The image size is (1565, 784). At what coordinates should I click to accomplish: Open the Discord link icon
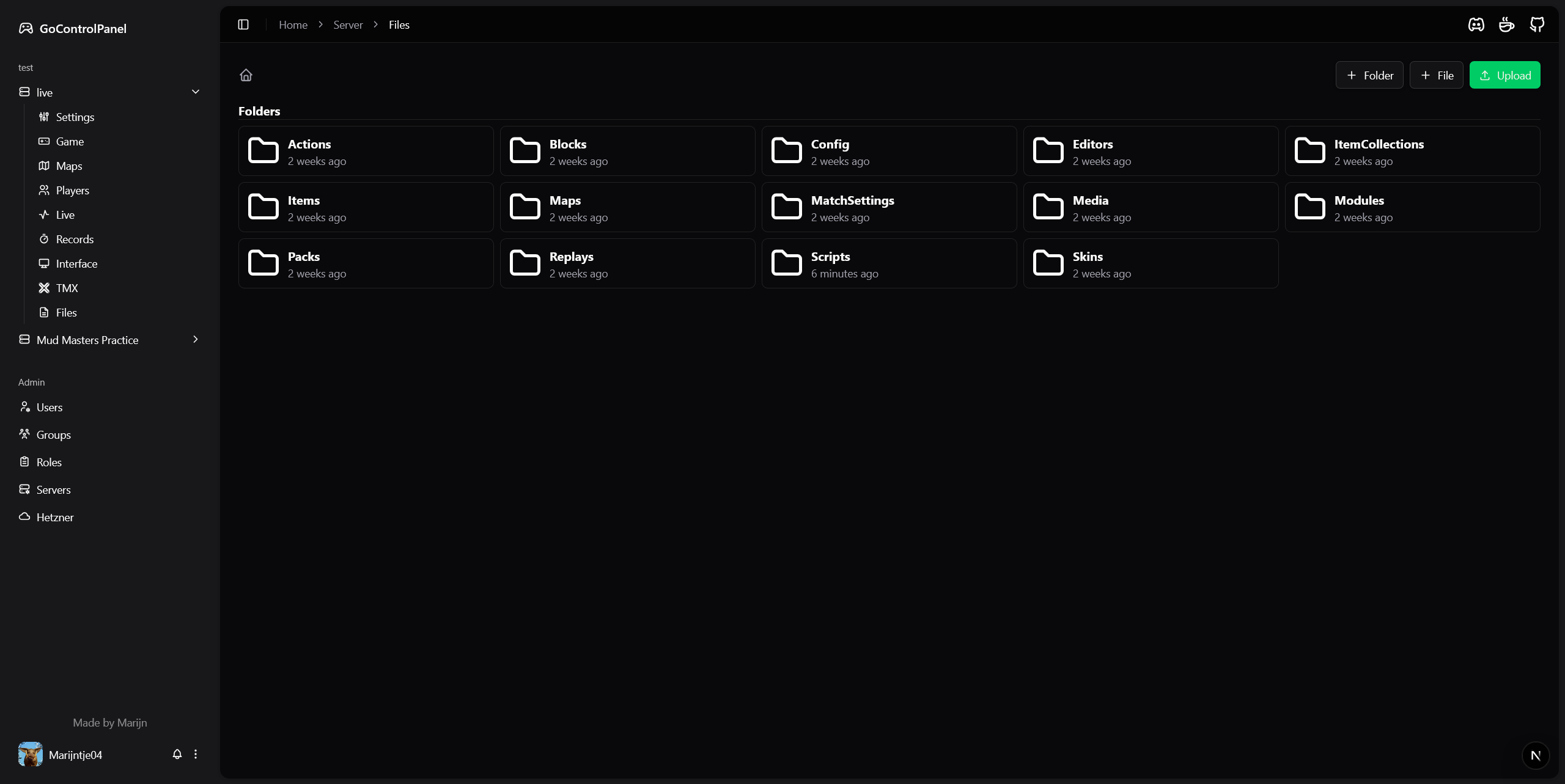(1476, 24)
